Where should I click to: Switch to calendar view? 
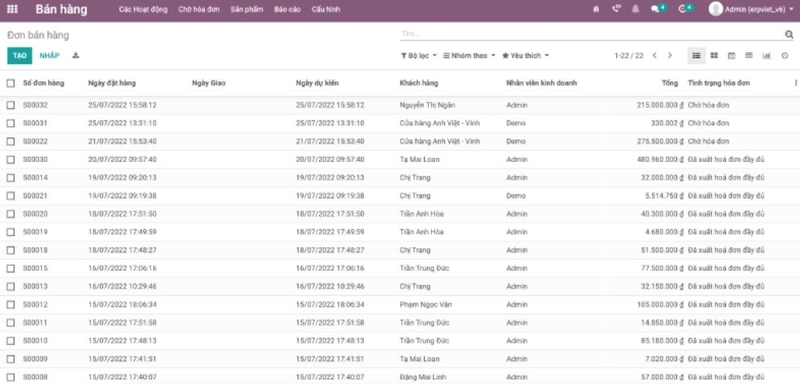731,56
